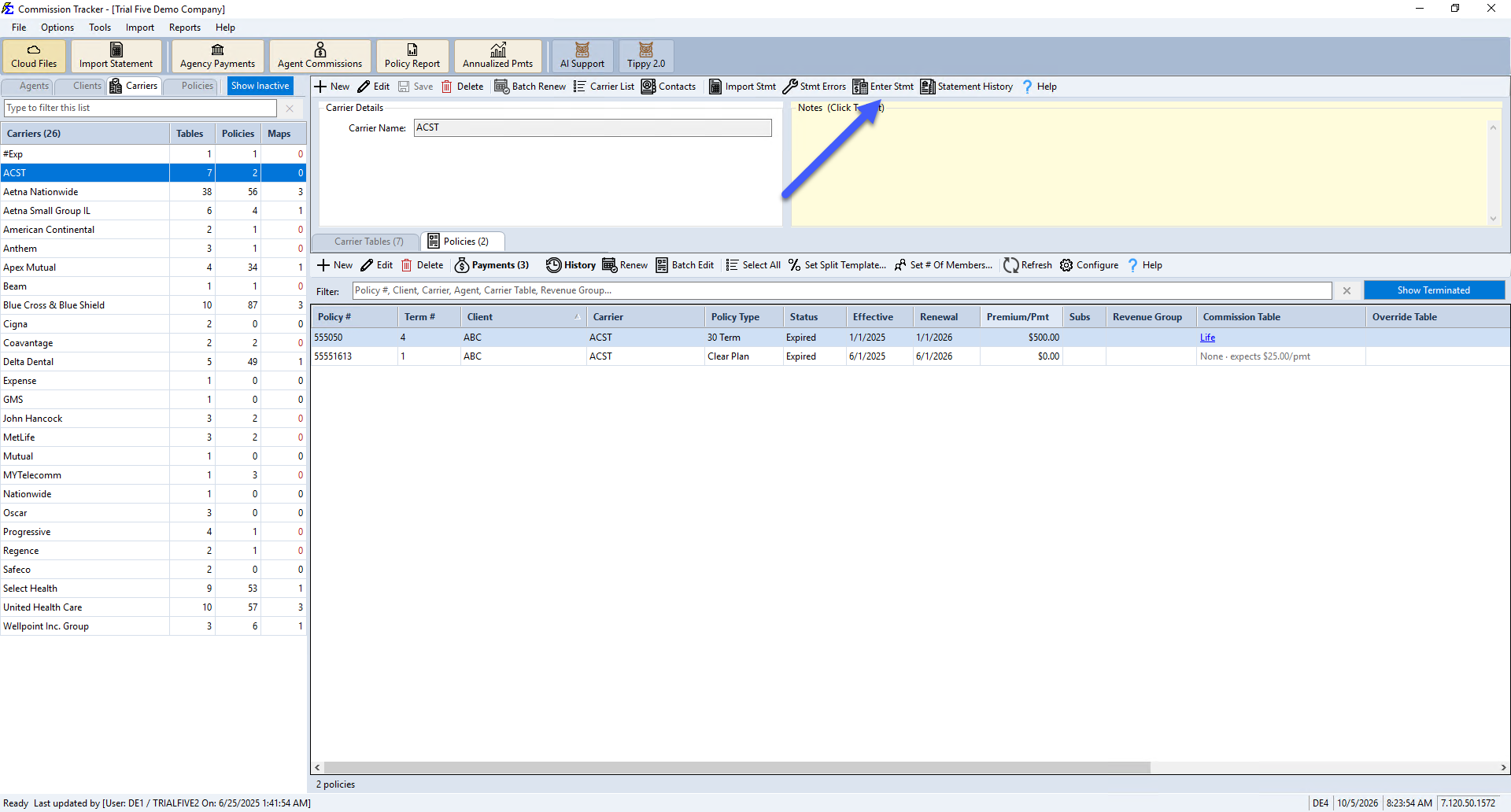
Task: Click Delete carrier trash icon in top toolbar
Action: pos(463,87)
